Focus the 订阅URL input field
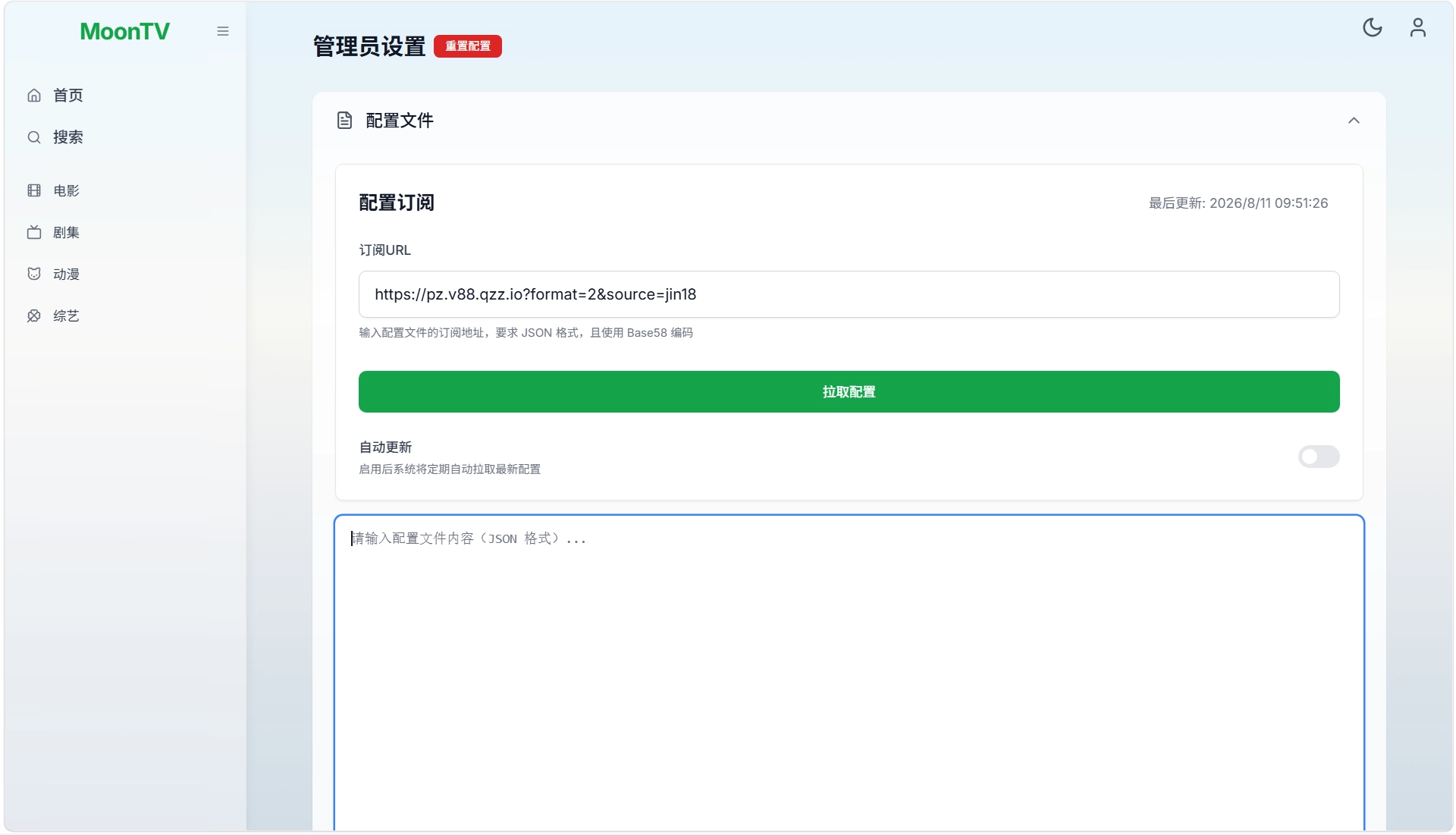 point(849,294)
